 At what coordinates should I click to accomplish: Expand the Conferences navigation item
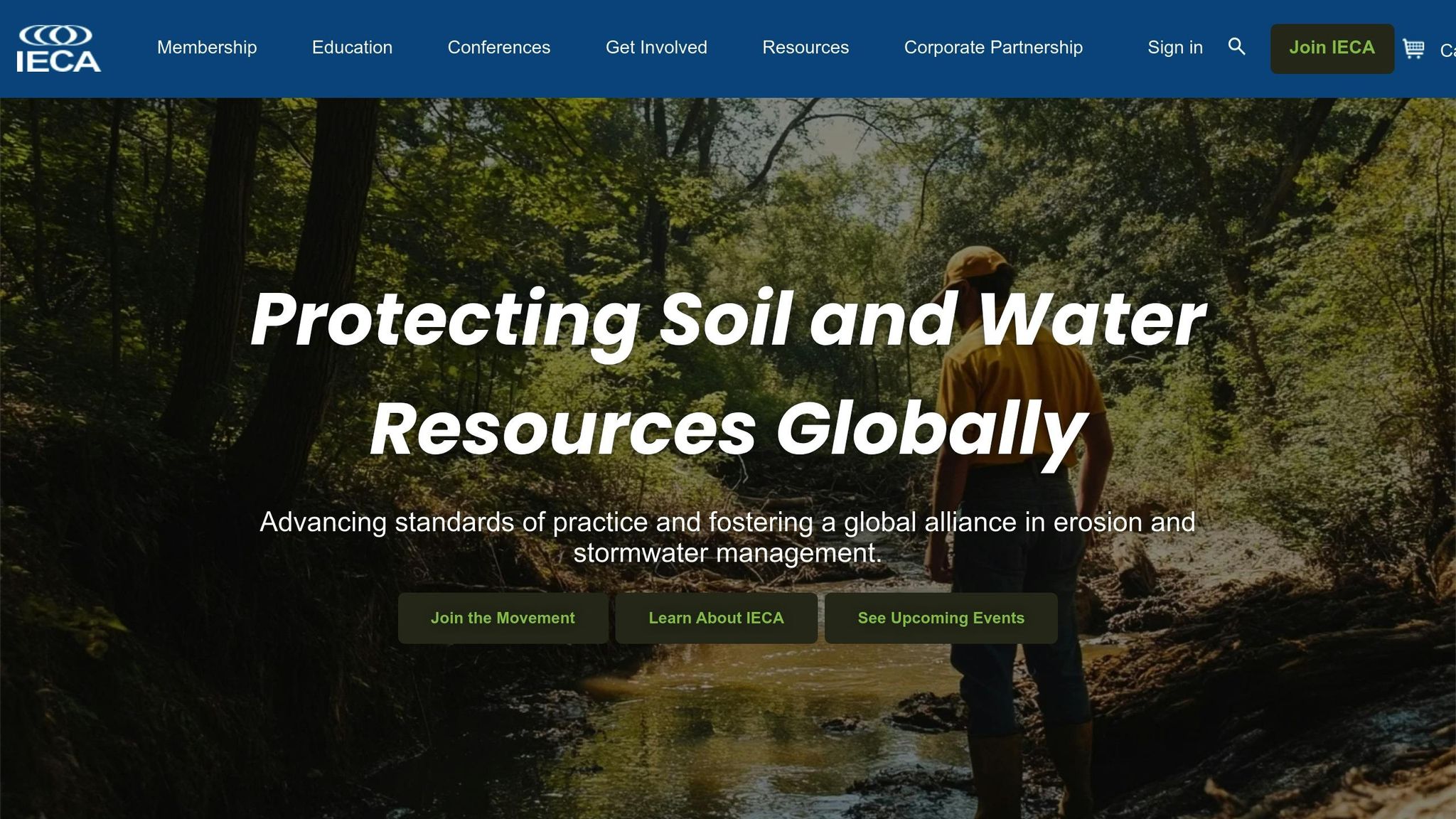498,48
